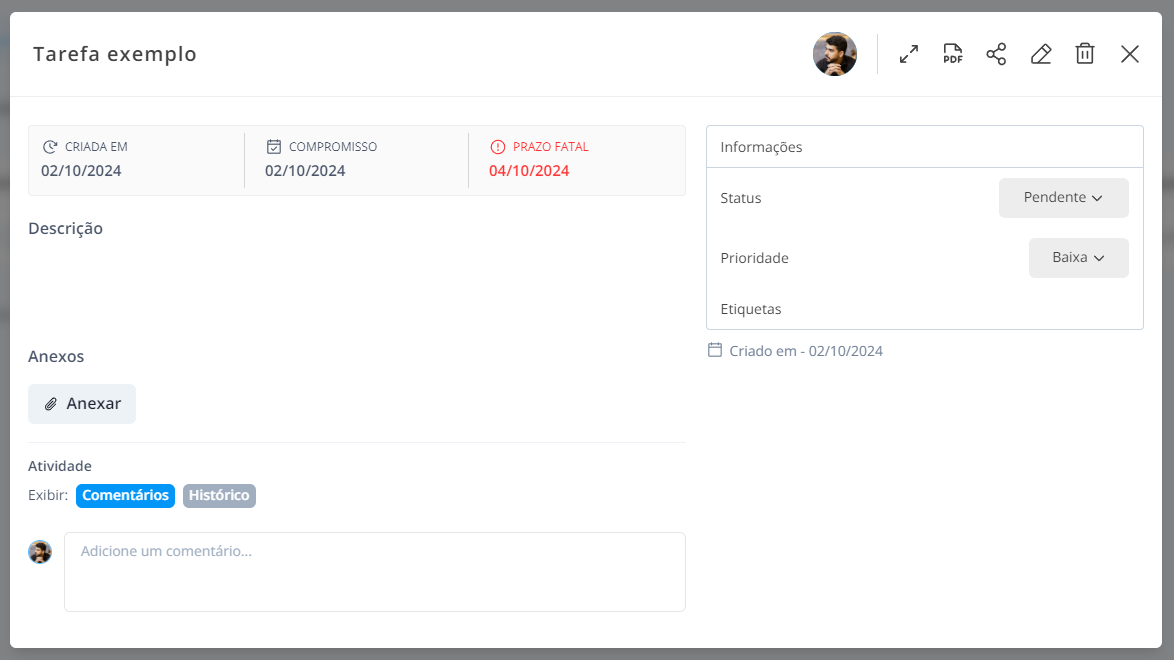Select the Criada em date 02/10/2024
Image resolution: width=1174 pixels, height=660 pixels.
point(81,171)
